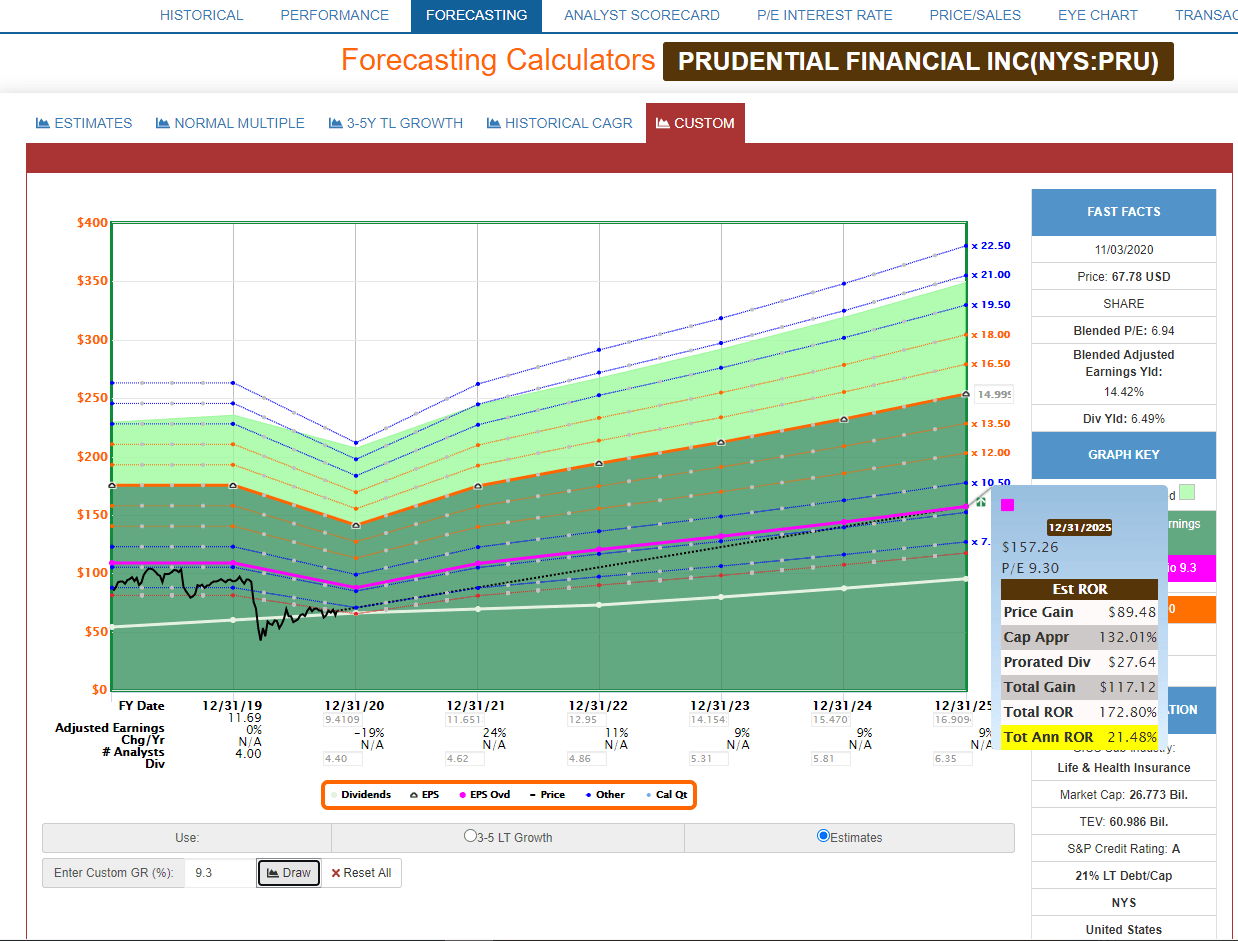Click the dividend field showing 6.35
Screen dimensions: 1238x941
coord(951,759)
